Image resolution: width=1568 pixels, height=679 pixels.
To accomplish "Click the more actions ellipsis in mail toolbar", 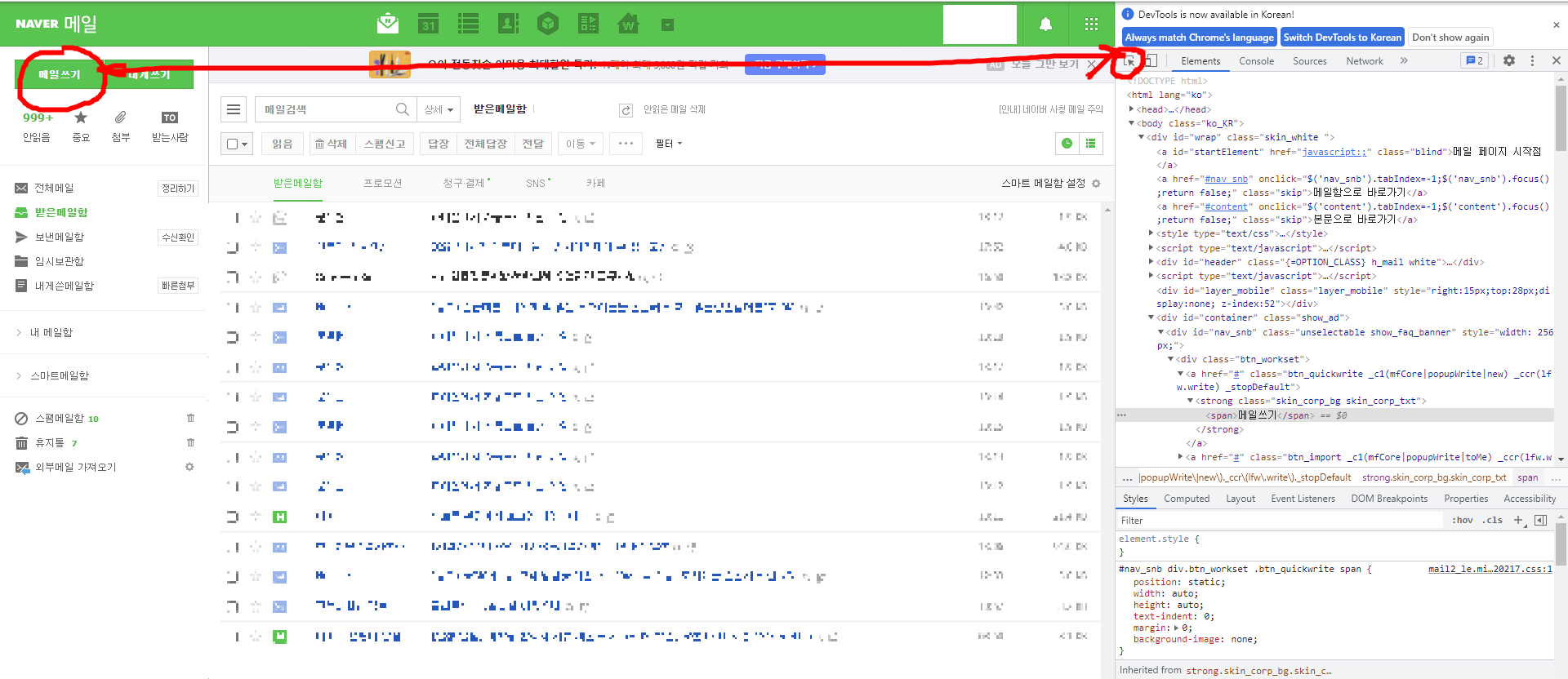I will pos(626,143).
